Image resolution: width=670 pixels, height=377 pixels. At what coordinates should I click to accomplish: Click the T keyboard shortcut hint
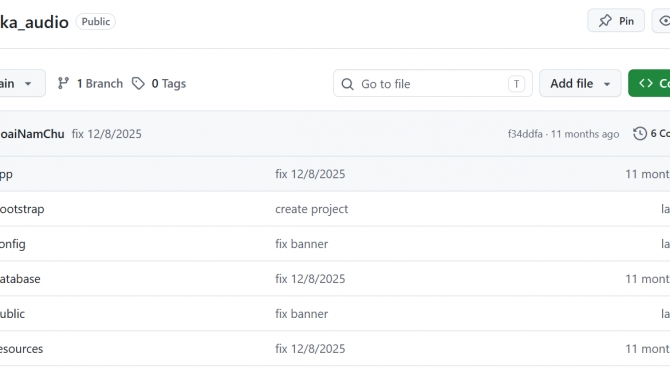(x=516, y=84)
